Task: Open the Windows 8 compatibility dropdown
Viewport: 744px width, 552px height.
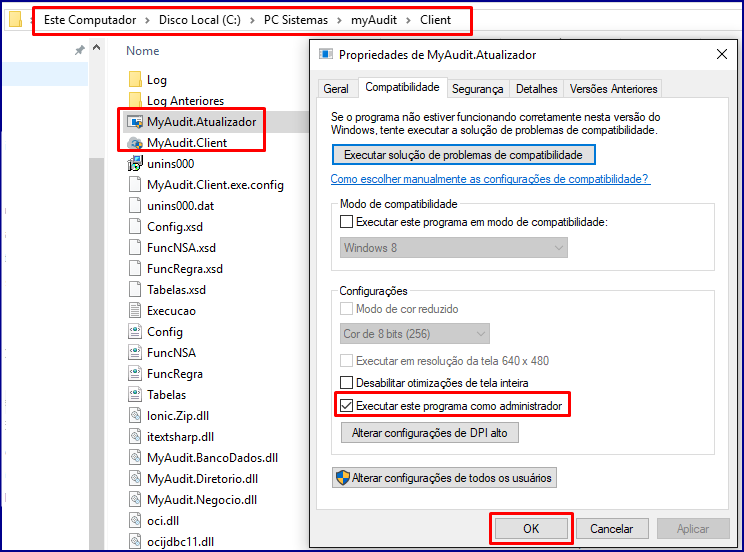Action: 454,248
